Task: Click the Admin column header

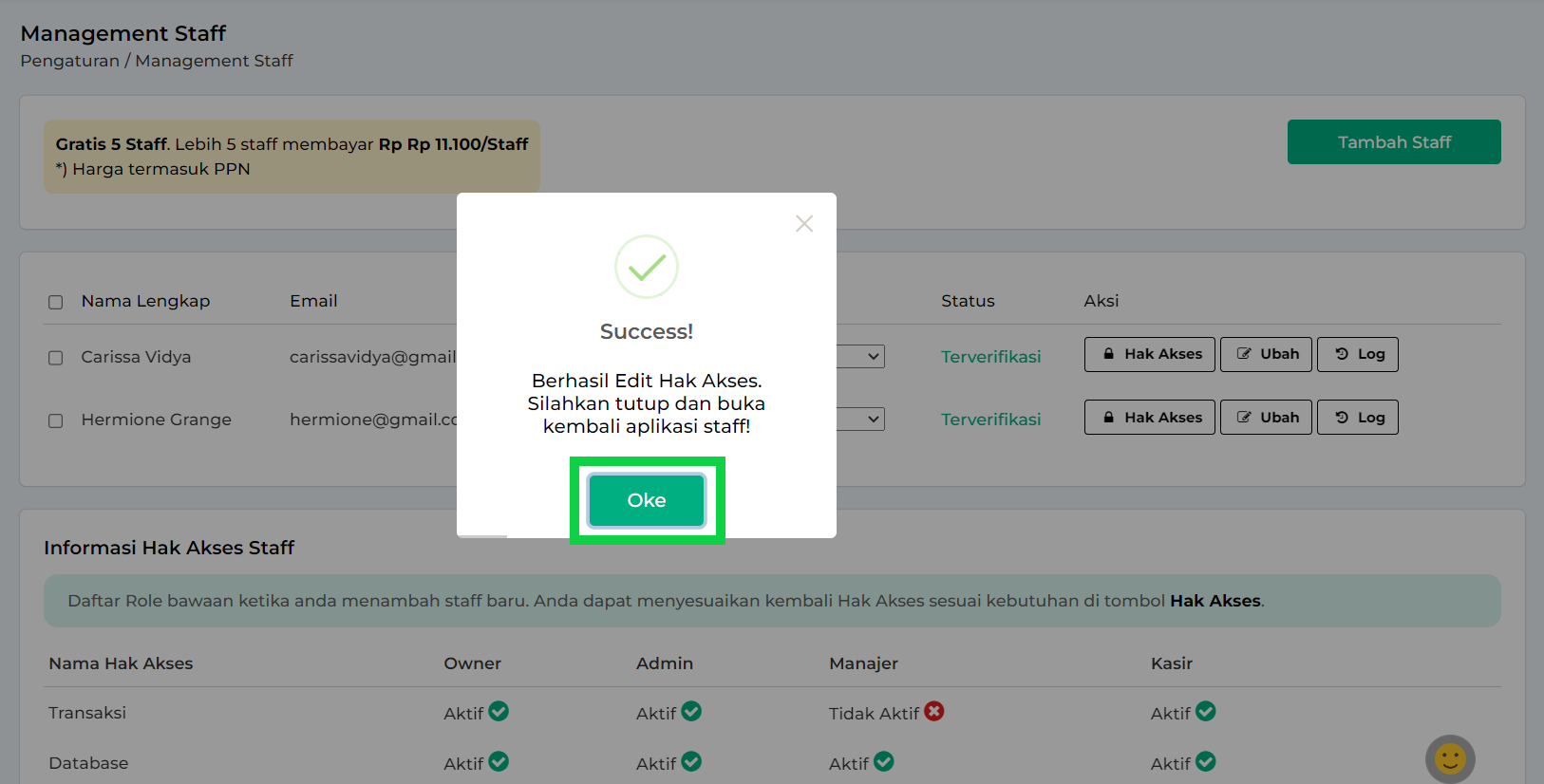Action: (665, 663)
